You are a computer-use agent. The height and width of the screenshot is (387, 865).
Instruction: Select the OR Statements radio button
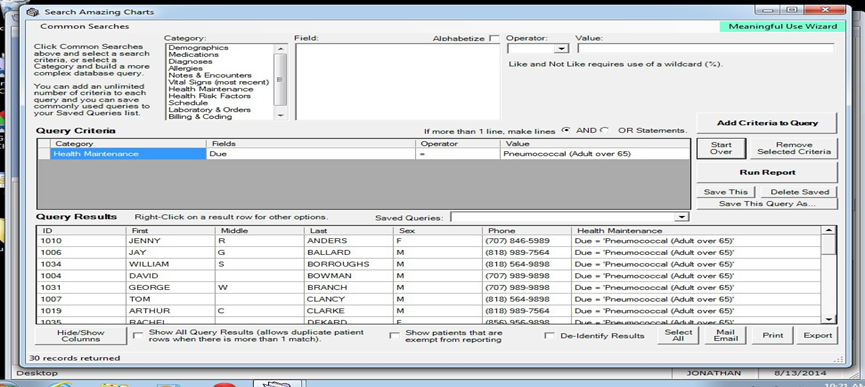coord(605,131)
